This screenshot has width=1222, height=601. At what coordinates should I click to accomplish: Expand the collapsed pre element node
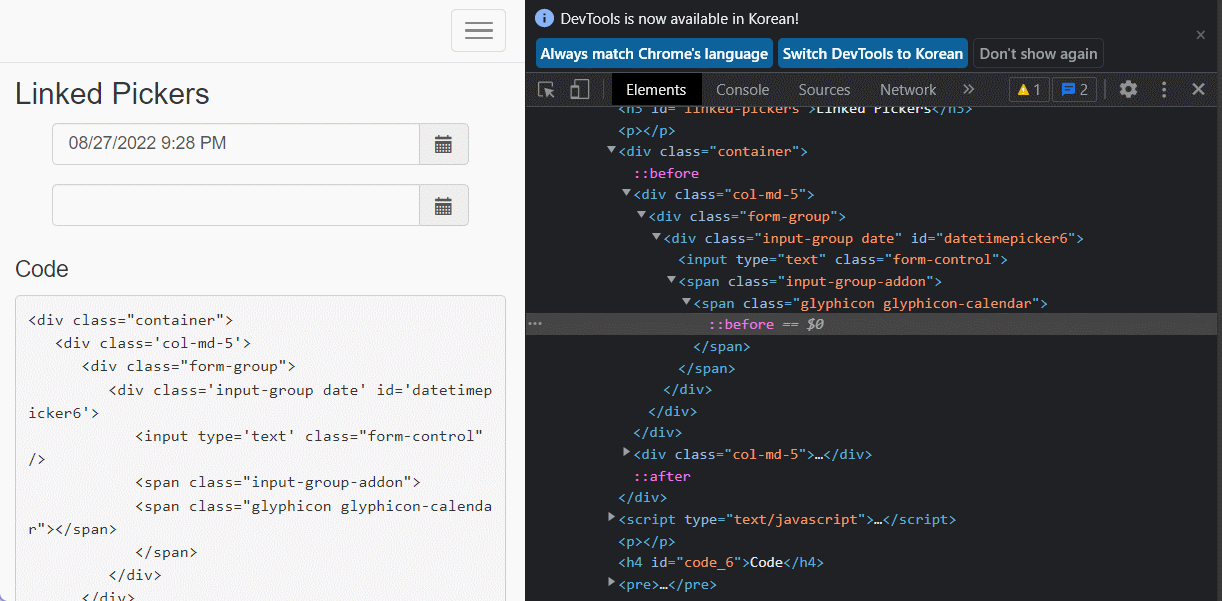point(612,583)
